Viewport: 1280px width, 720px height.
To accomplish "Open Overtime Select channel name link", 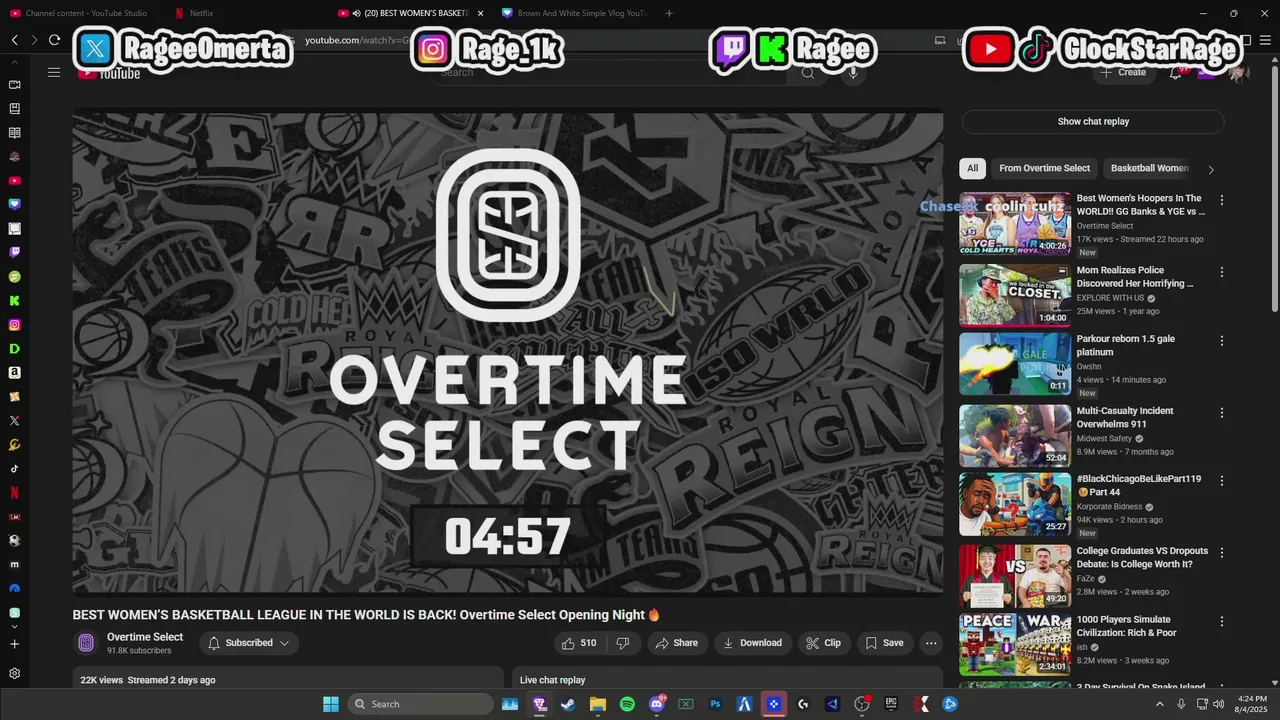I will tap(145, 637).
